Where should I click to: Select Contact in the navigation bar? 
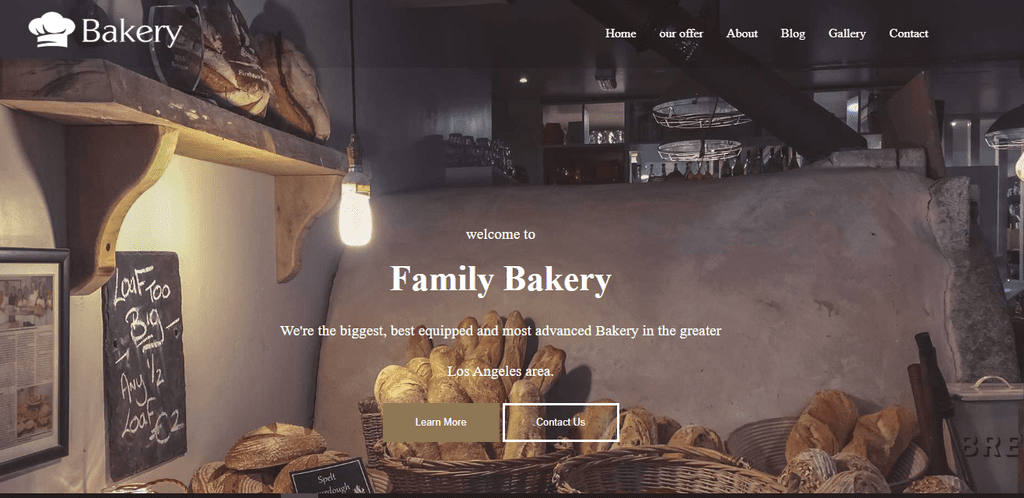[x=908, y=33]
